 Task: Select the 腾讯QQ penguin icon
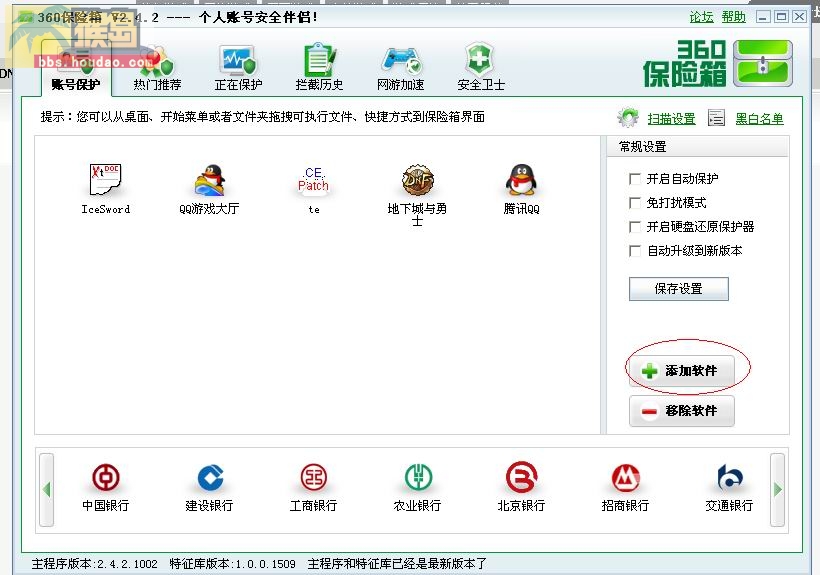click(521, 179)
